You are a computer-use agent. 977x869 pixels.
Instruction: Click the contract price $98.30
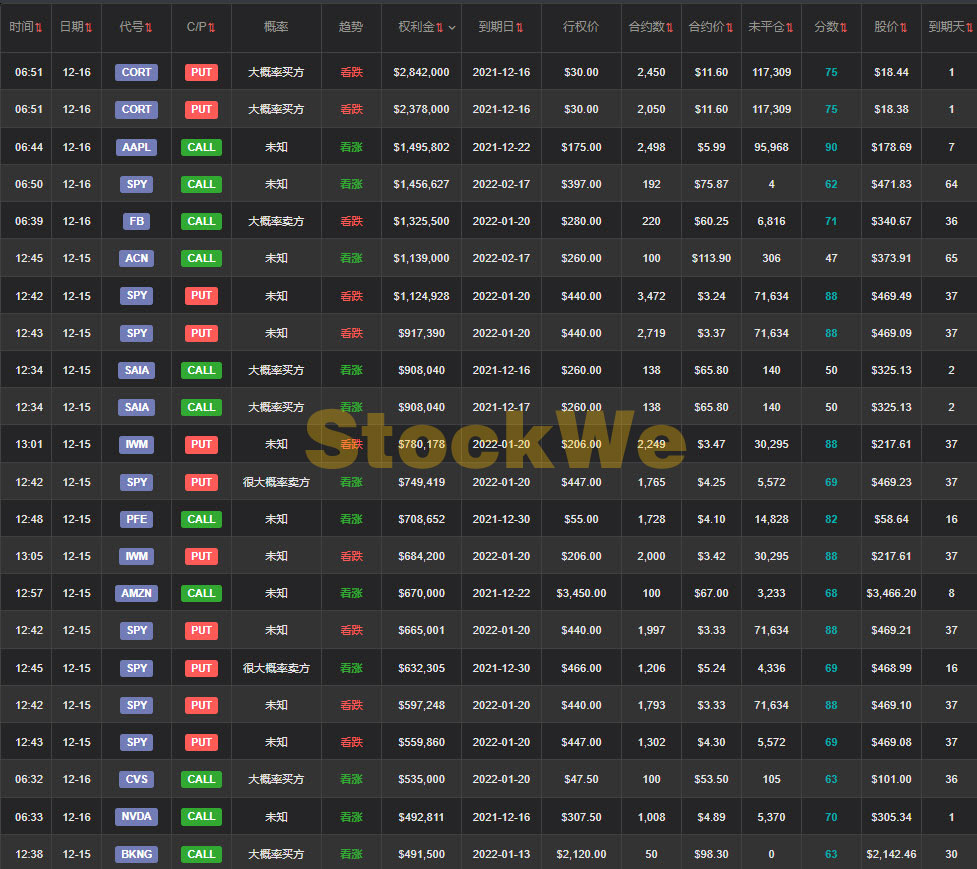pos(711,854)
